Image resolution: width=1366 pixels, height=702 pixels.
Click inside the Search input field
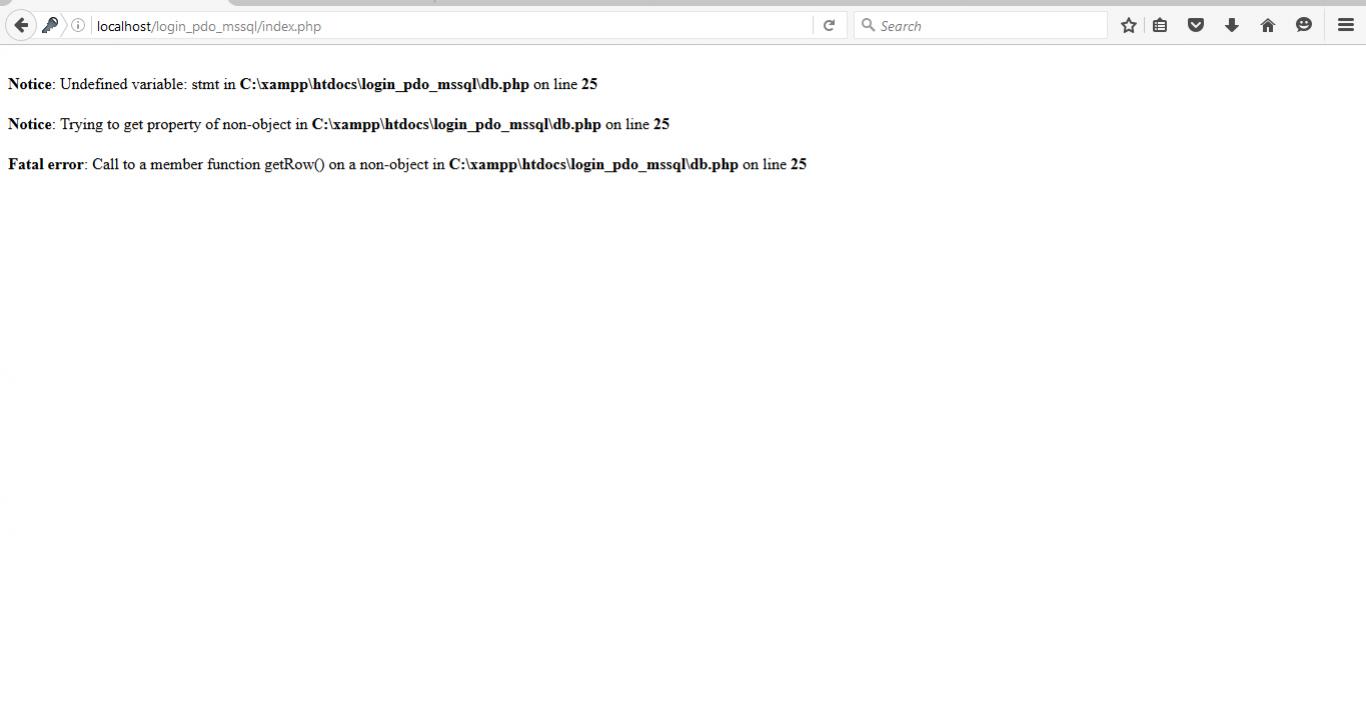coord(980,25)
